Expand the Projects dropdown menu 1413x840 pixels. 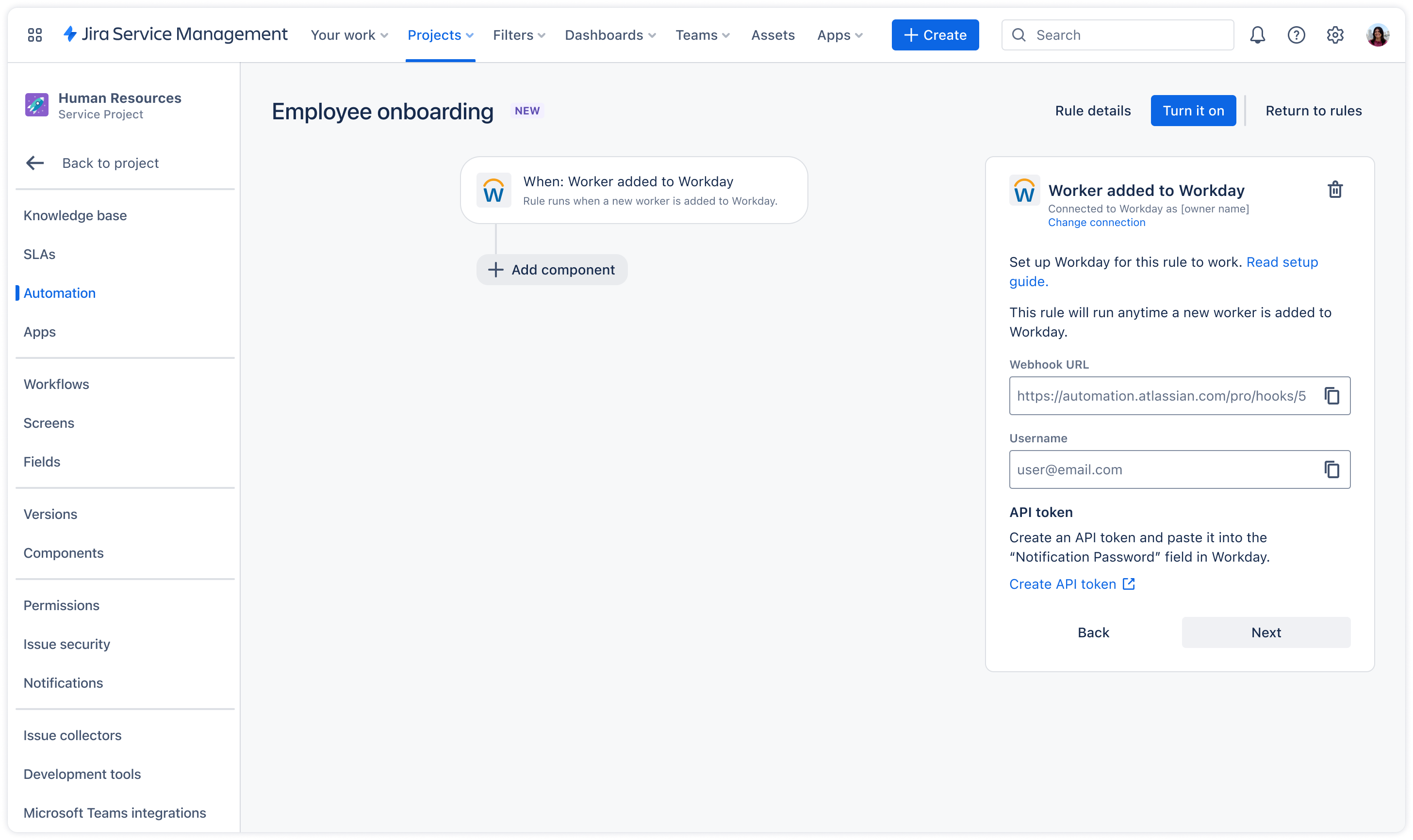(x=440, y=34)
